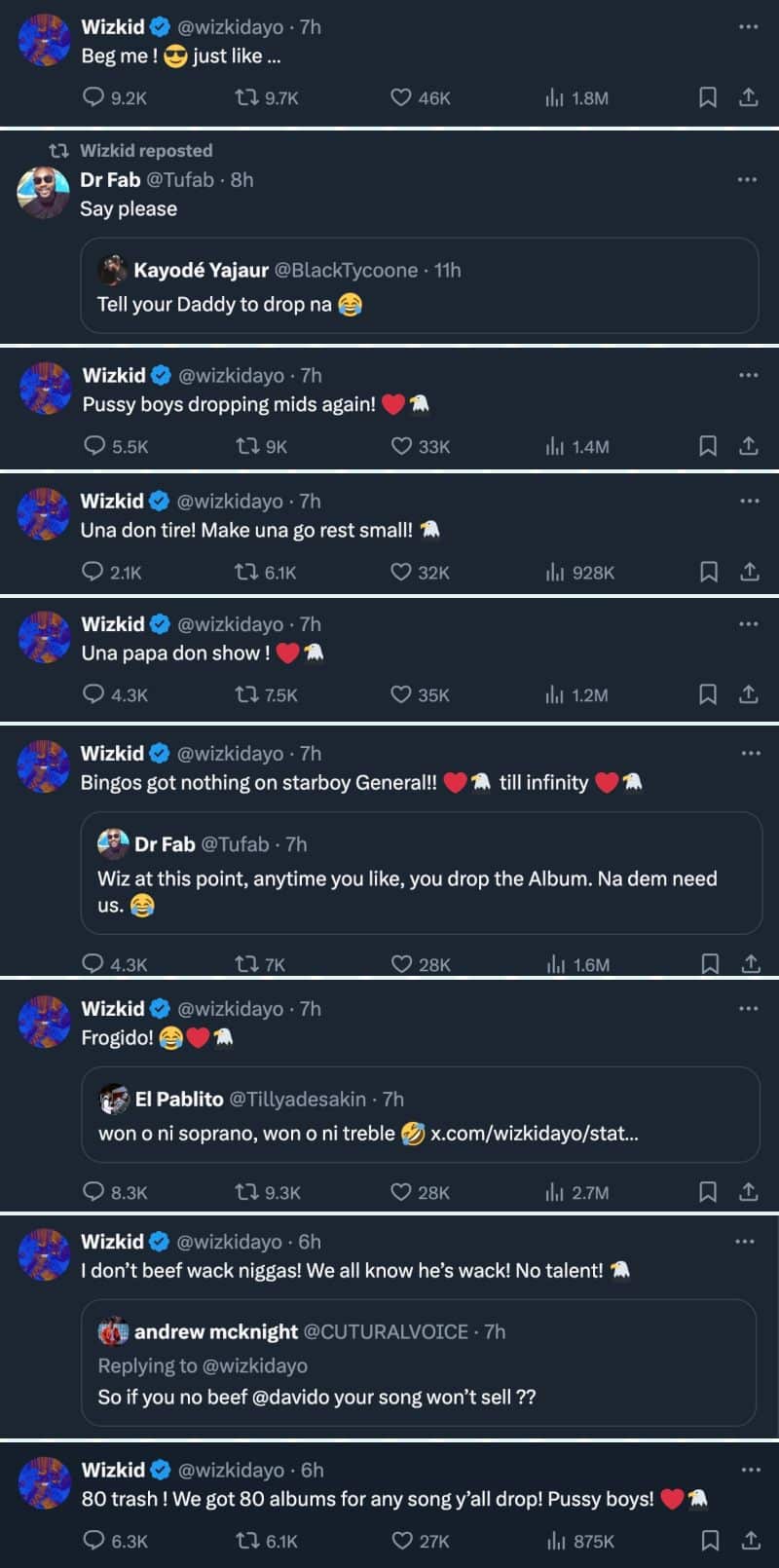Reply to "Bingos got nothing" tweet
The height and width of the screenshot is (1568, 779).
point(93,964)
